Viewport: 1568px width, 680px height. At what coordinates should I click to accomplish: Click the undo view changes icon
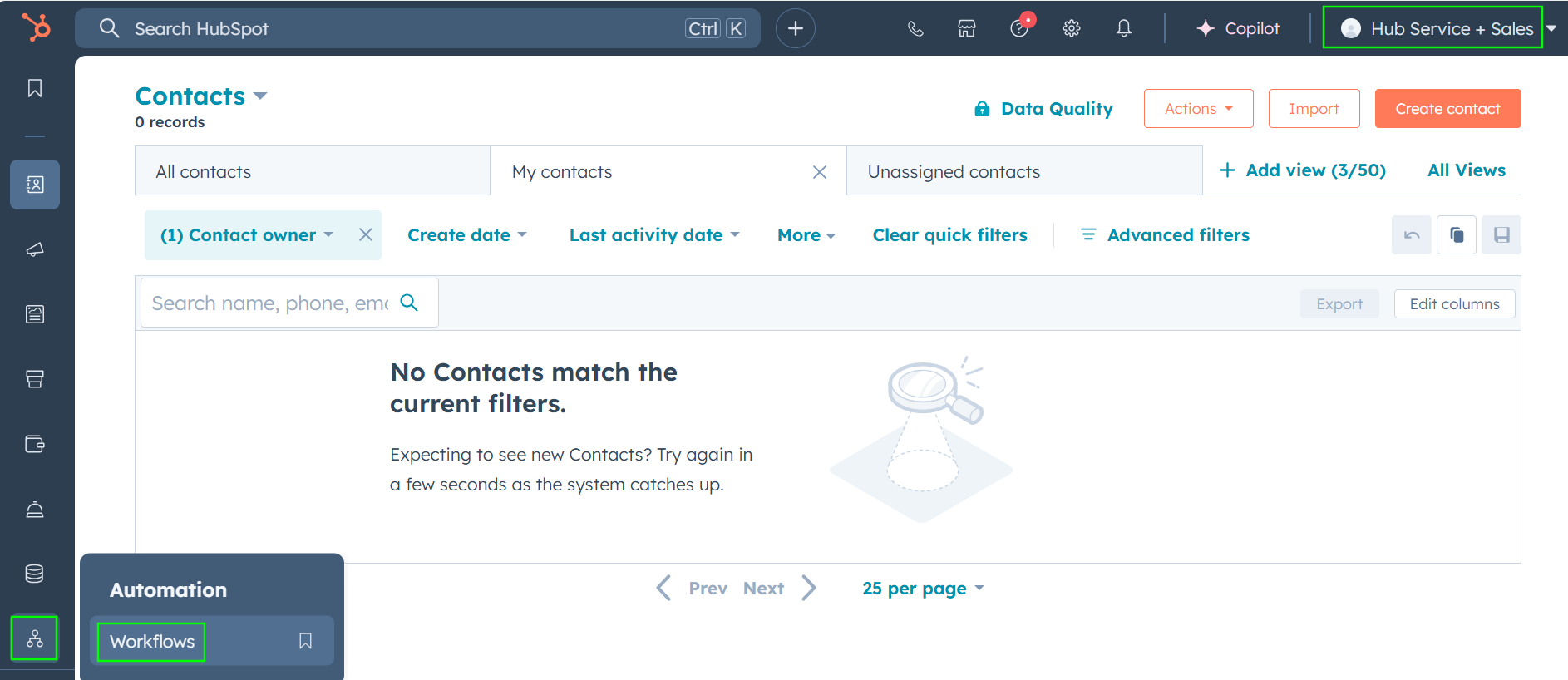(x=1412, y=235)
